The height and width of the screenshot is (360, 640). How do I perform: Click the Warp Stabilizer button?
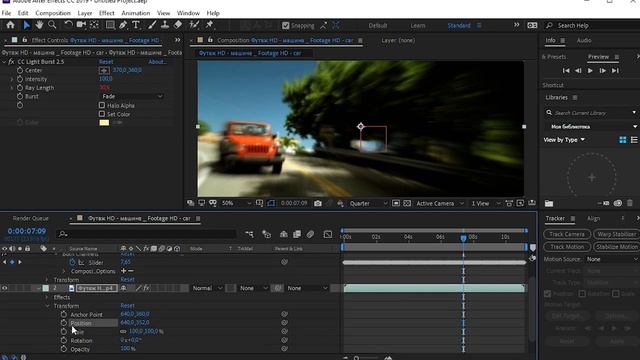coord(617,234)
